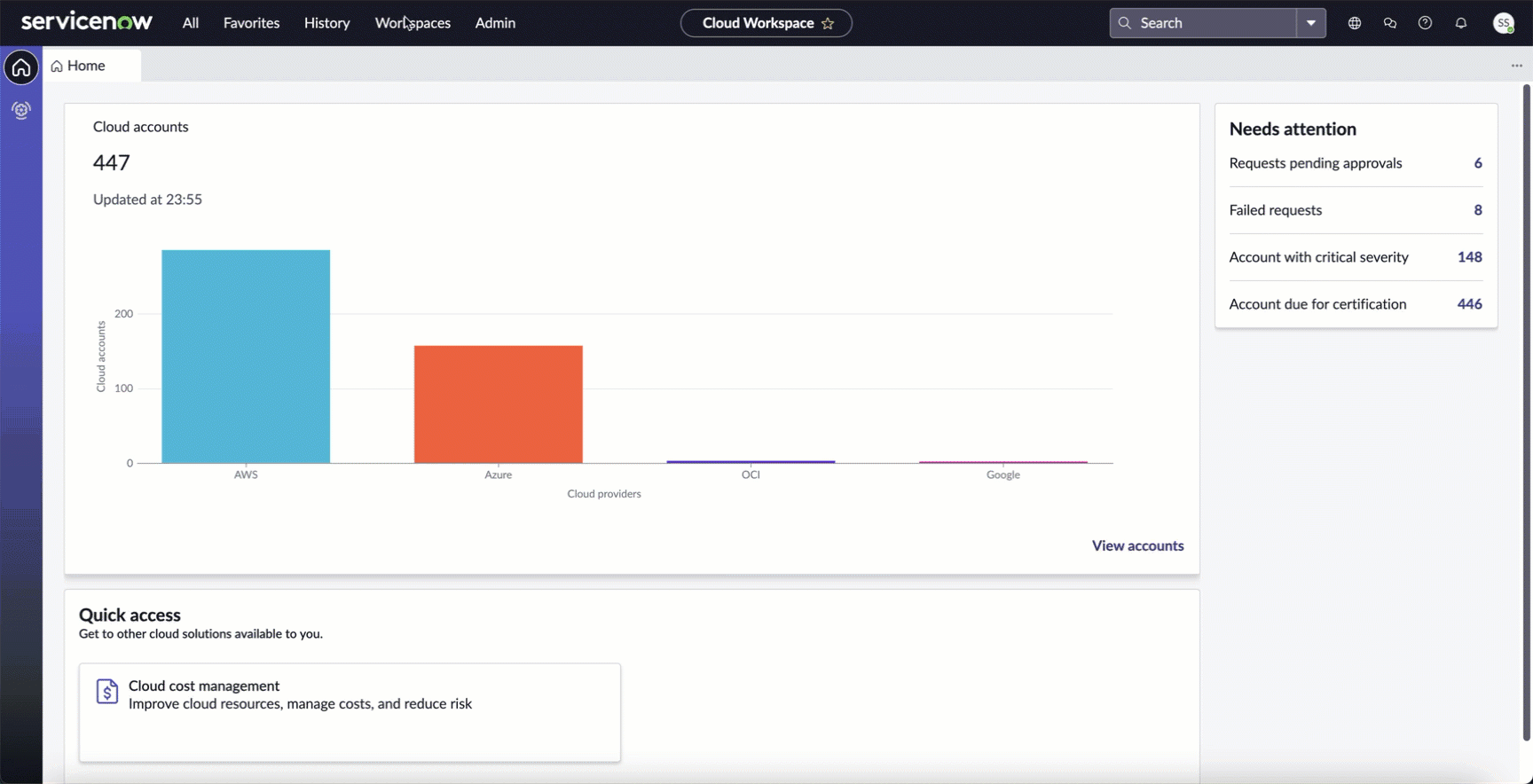Open Account with critical severity count 148

(1470, 257)
